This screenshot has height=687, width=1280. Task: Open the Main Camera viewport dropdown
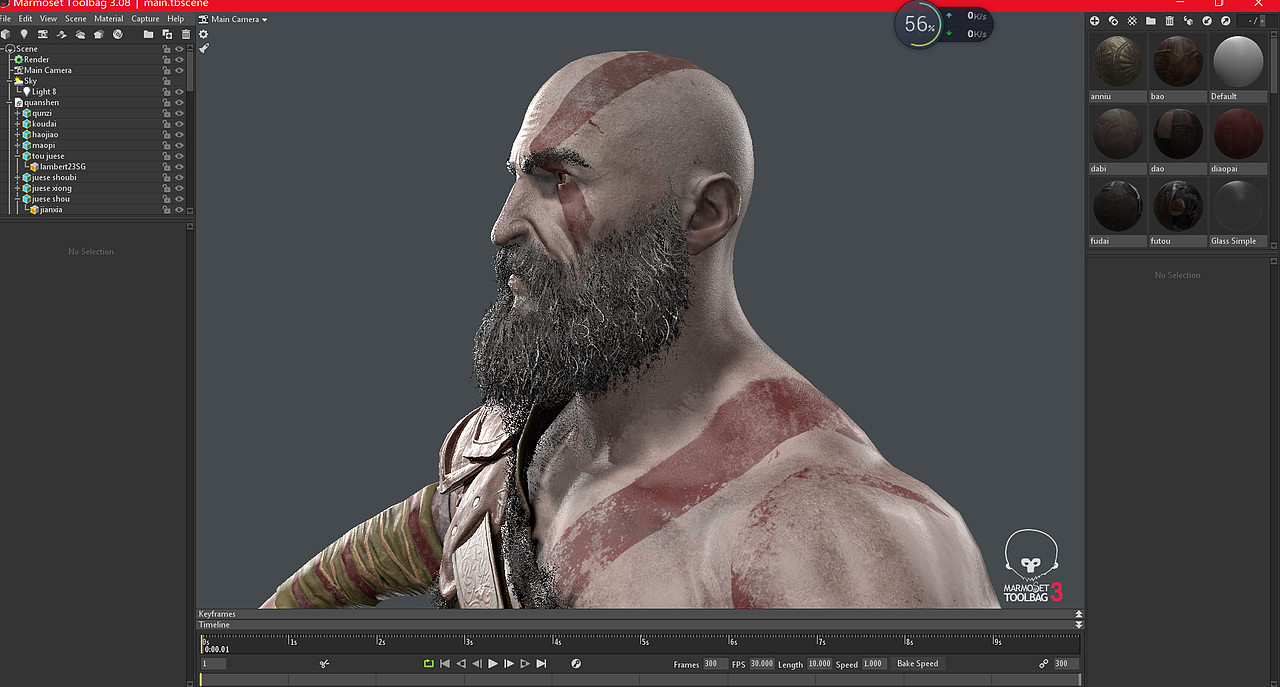click(x=234, y=19)
